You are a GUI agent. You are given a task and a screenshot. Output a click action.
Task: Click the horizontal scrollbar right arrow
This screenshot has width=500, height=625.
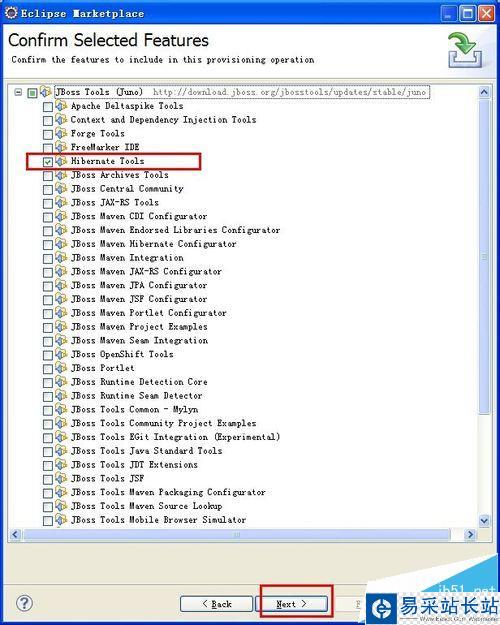[470, 535]
